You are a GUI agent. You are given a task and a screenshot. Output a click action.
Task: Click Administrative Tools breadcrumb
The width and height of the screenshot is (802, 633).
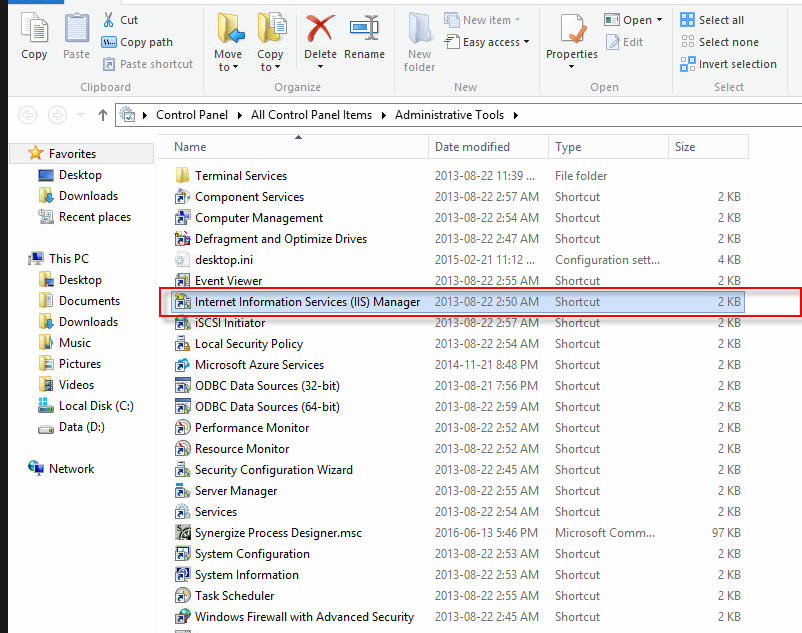449,115
